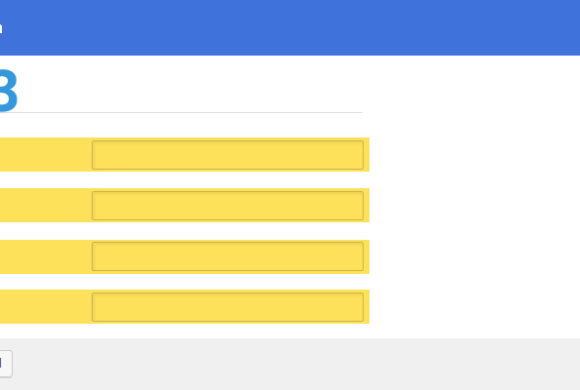Click the gray footer bar
This screenshot has height=390, width=580.
[290, 364]
